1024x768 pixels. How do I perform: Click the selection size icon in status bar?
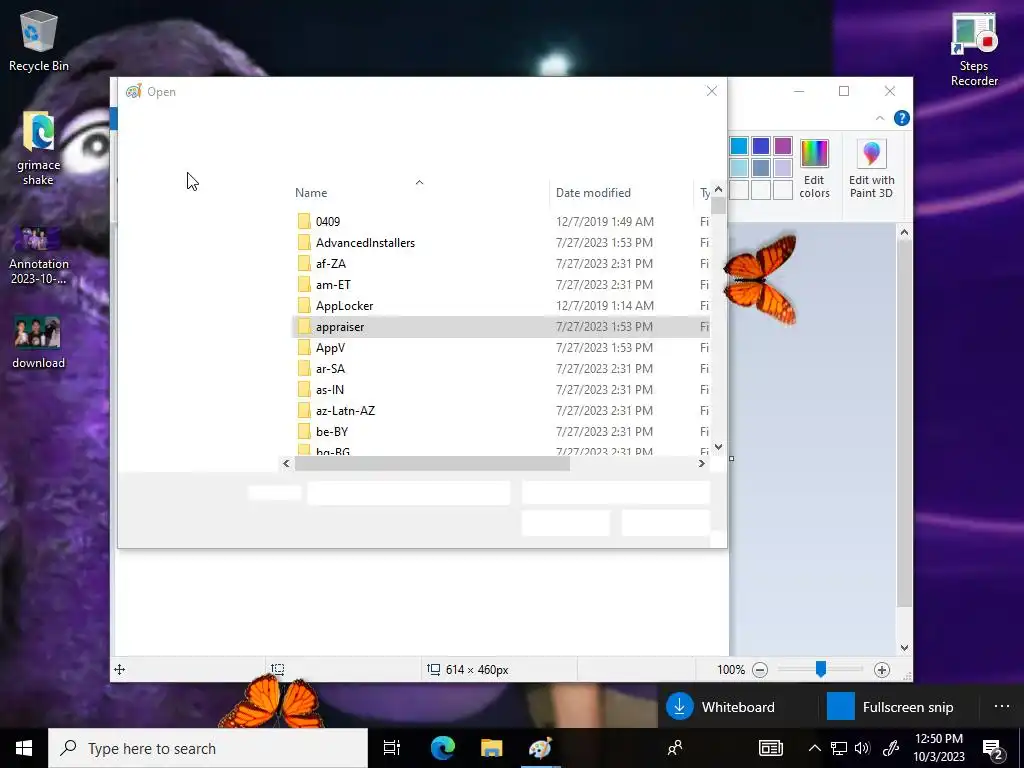[278, 669]
